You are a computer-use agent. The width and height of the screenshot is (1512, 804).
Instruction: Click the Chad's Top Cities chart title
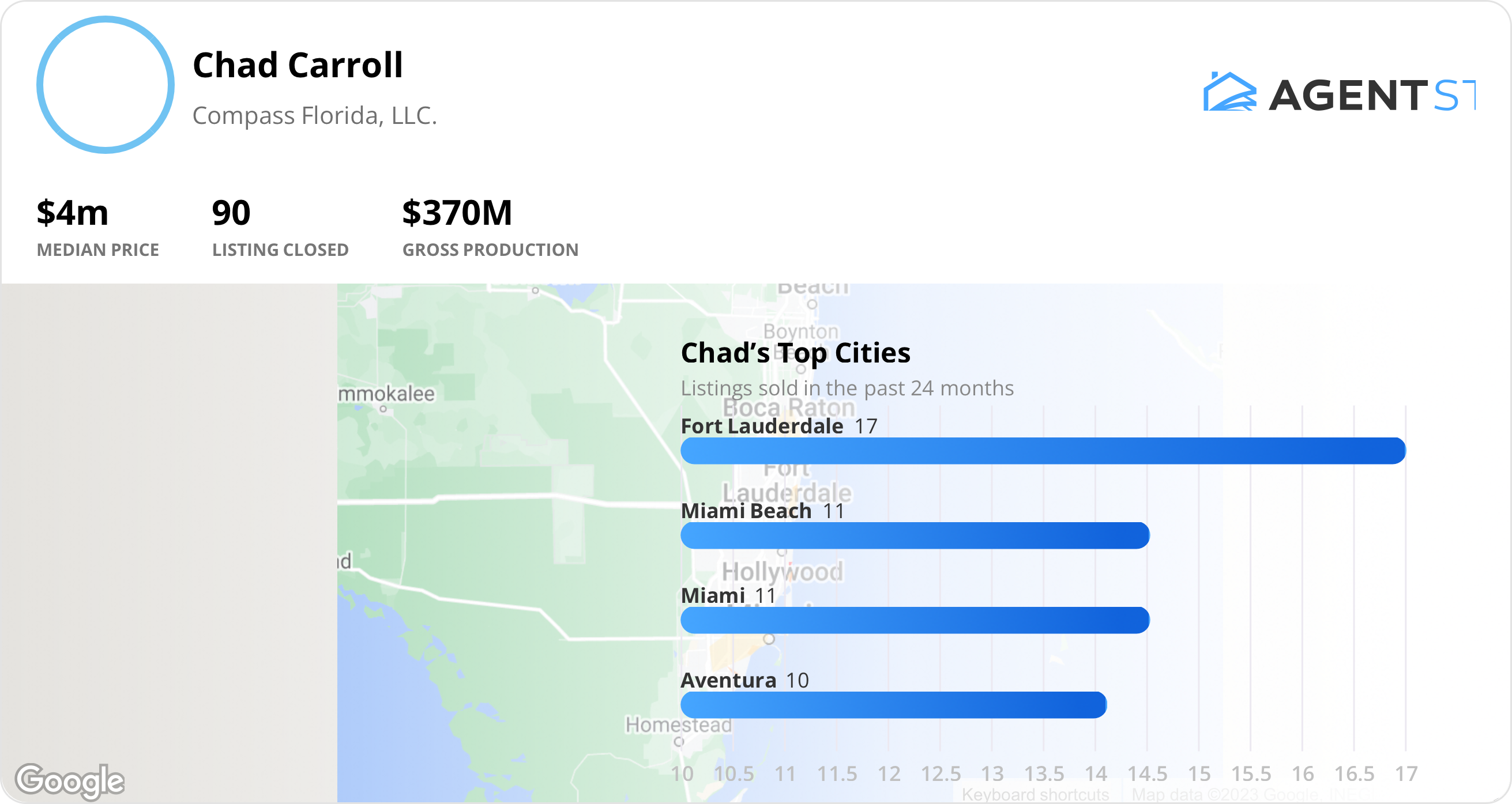click(795, 353)
